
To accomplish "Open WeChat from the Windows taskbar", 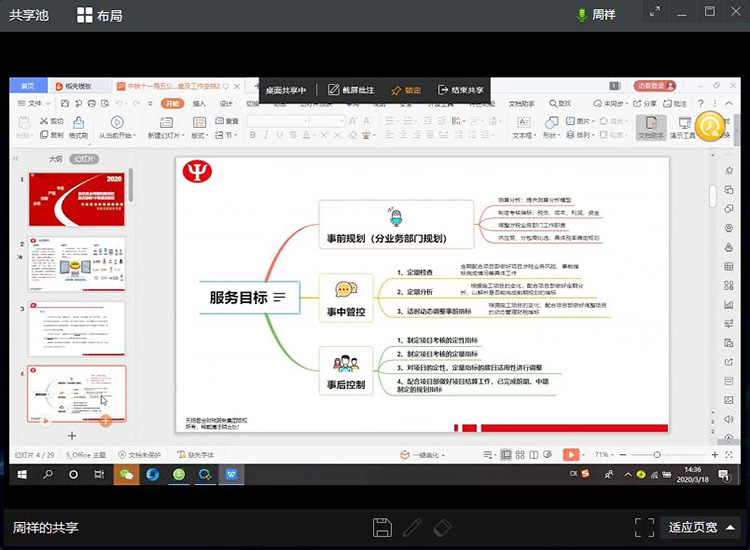I will pyautogui.click(x=126, y=475).
